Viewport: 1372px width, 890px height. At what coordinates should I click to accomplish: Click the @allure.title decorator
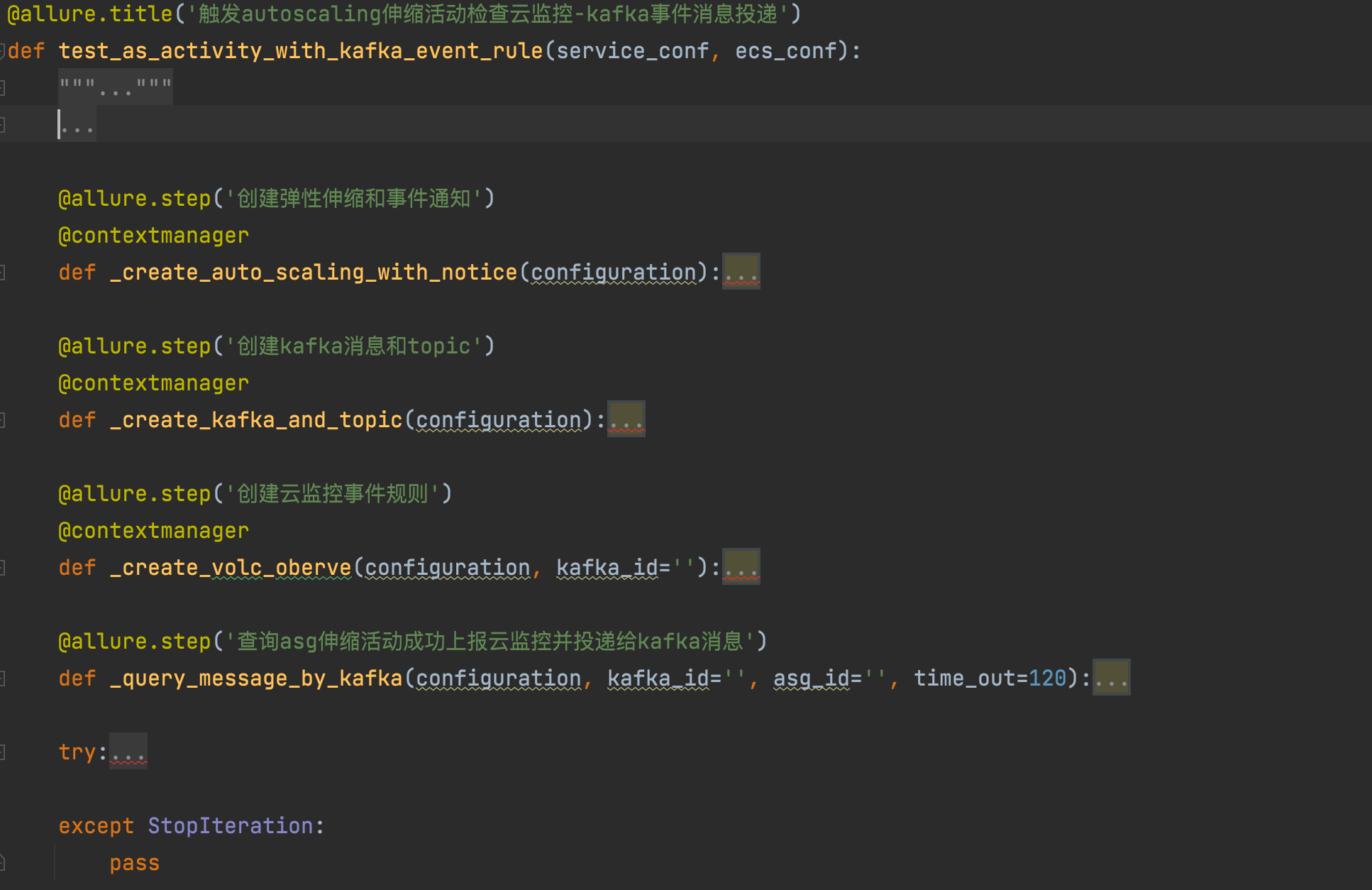[x=89, y=14]
